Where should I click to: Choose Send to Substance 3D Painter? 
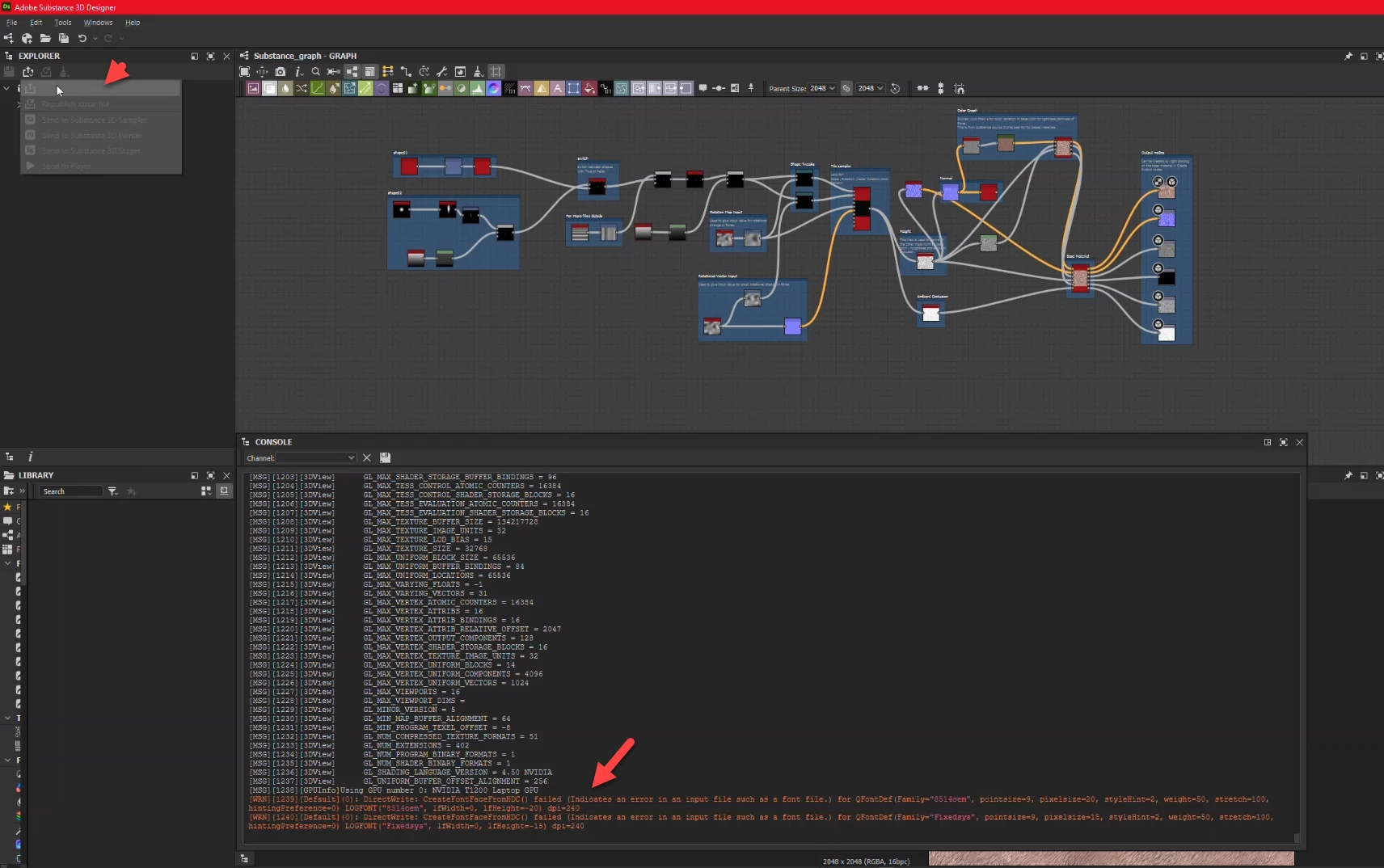tap(101, 135)
